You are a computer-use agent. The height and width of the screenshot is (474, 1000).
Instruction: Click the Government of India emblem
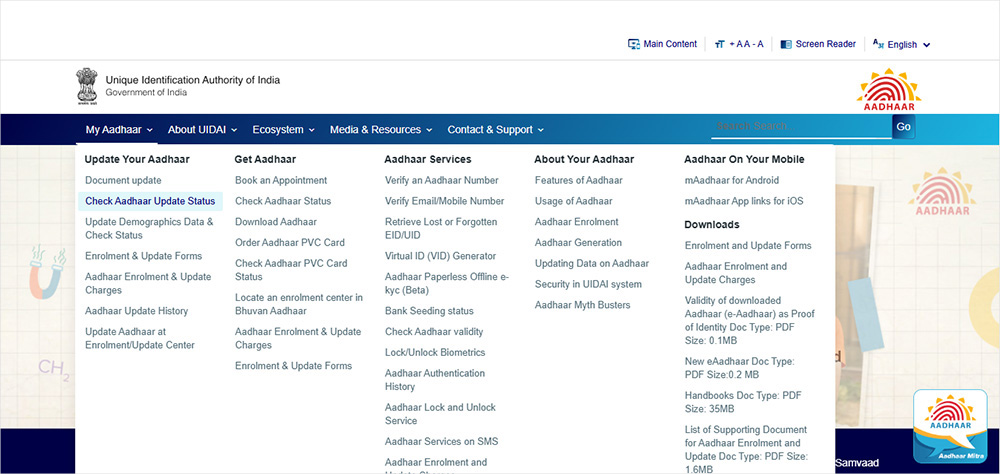[x=88, y=86]
